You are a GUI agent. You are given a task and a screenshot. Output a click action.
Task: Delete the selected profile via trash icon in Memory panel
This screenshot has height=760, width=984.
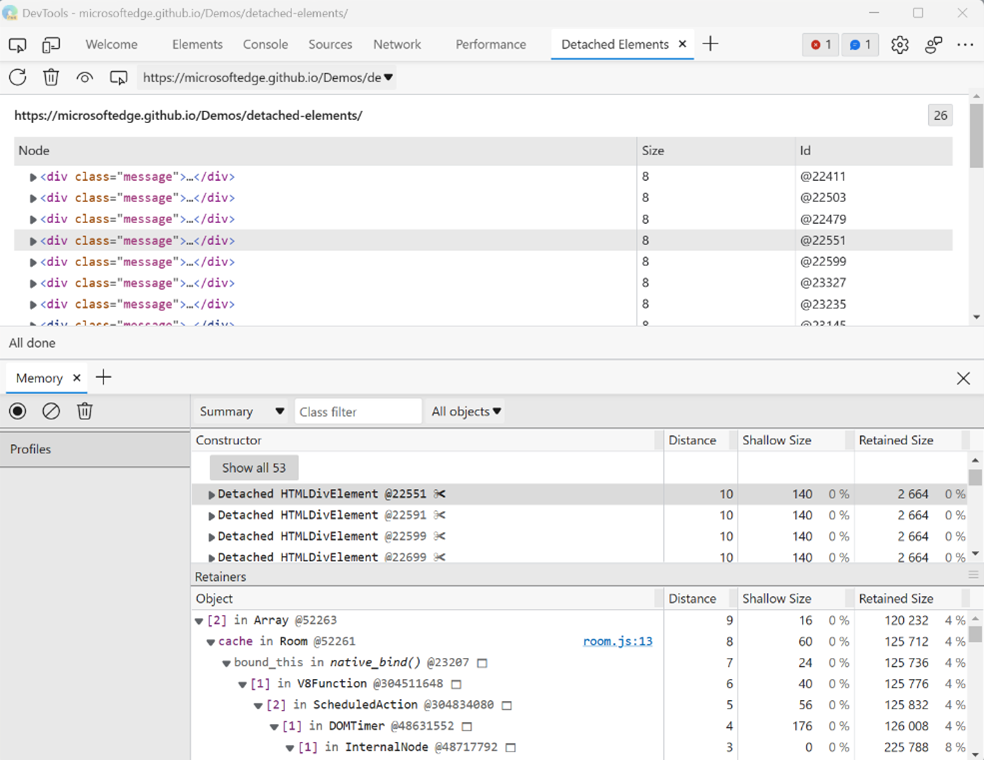(x=85, y=411)
